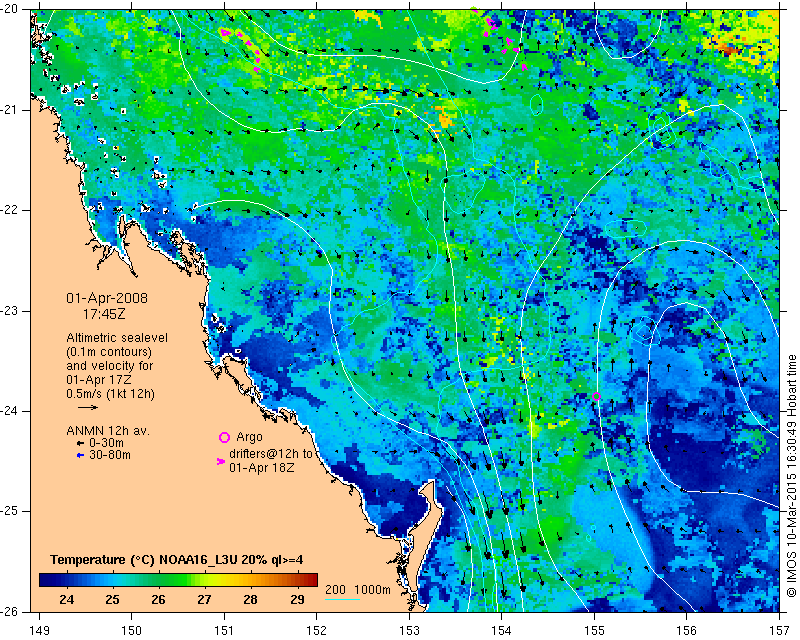Click the longitude axis label 149
Viewport: 800px width, 640px height.
39,631
